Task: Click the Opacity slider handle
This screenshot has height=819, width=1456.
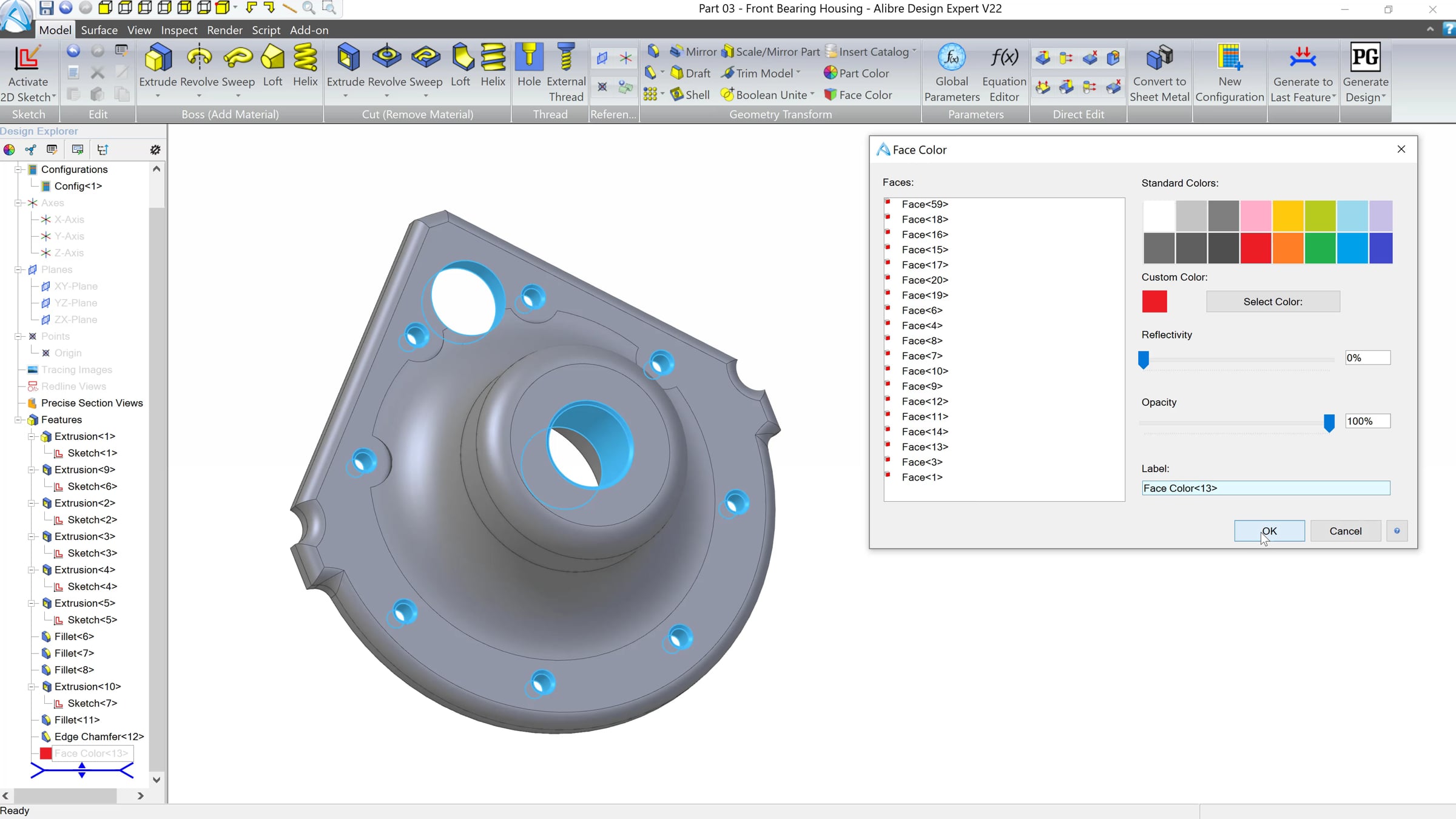Action: 1329,423
